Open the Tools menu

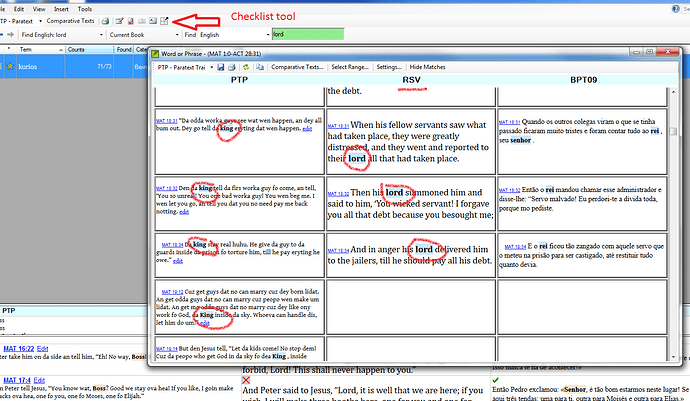(84, 9)
